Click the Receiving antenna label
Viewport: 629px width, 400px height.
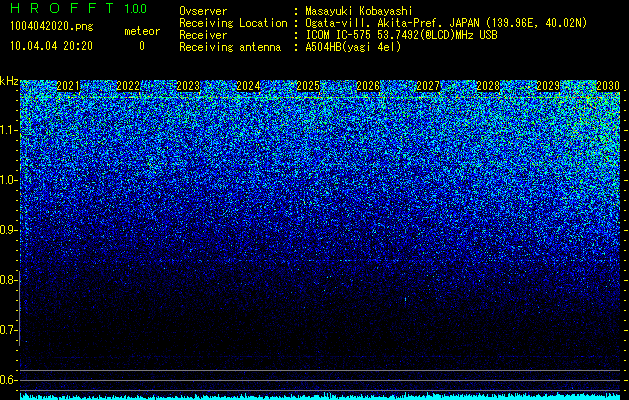[x=230, y=47]
